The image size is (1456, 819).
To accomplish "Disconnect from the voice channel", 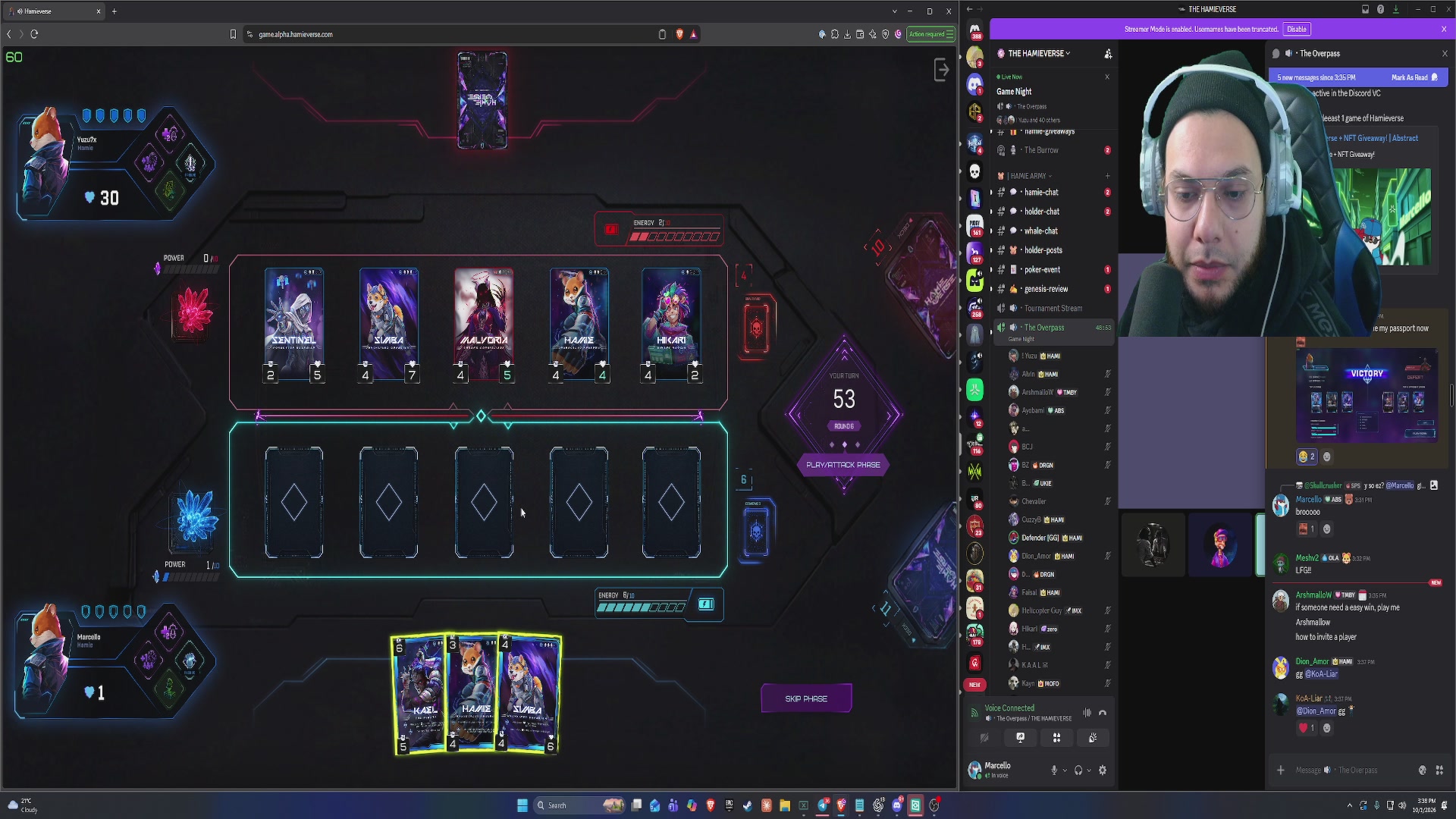I will point(1103,713).
